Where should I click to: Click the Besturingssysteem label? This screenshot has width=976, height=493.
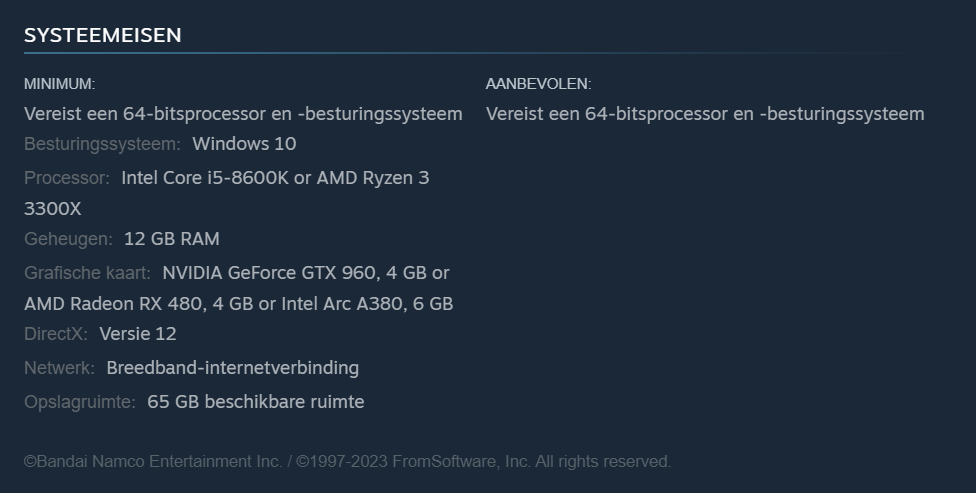(x=102, y=144)
